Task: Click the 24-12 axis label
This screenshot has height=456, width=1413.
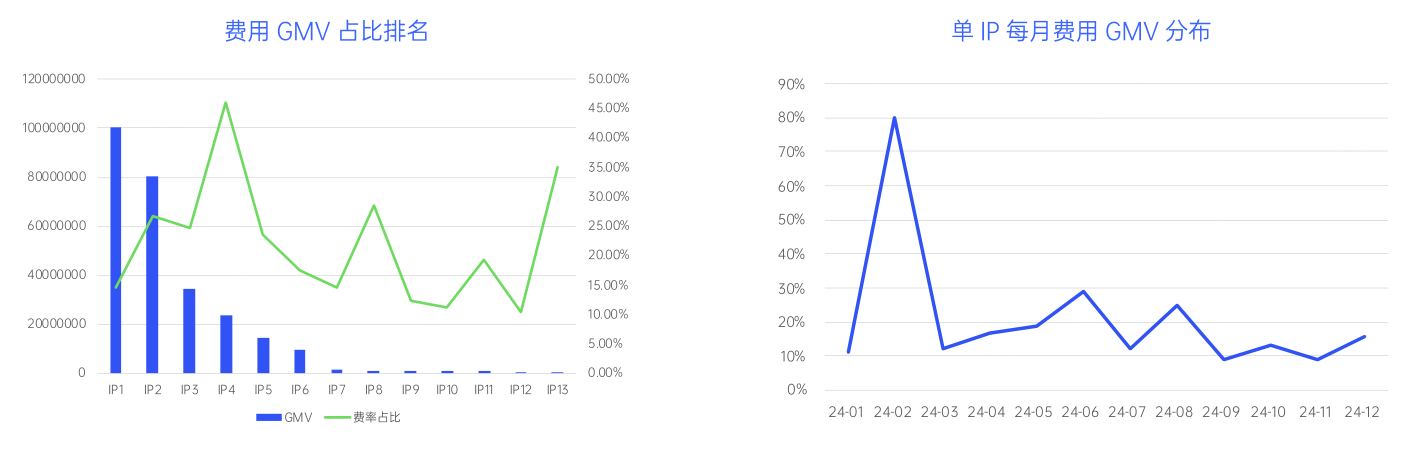Action: click(x=1362, y=412)
